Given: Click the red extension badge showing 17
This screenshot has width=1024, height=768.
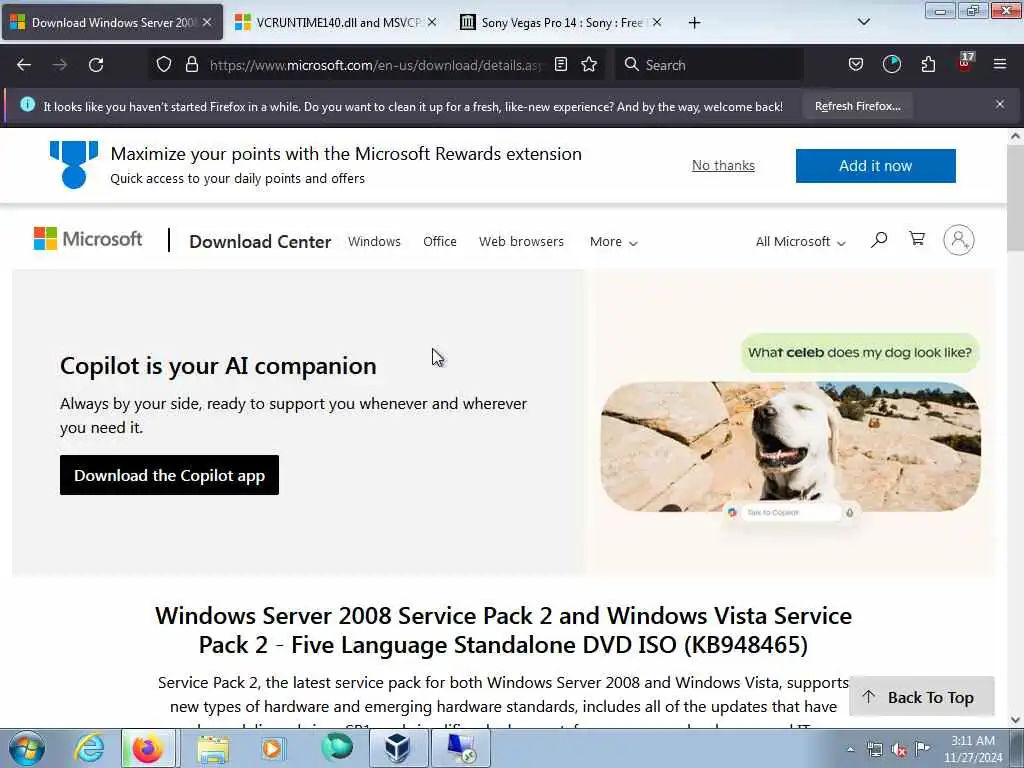Looking at the screenshot, I should coord(965,63).
